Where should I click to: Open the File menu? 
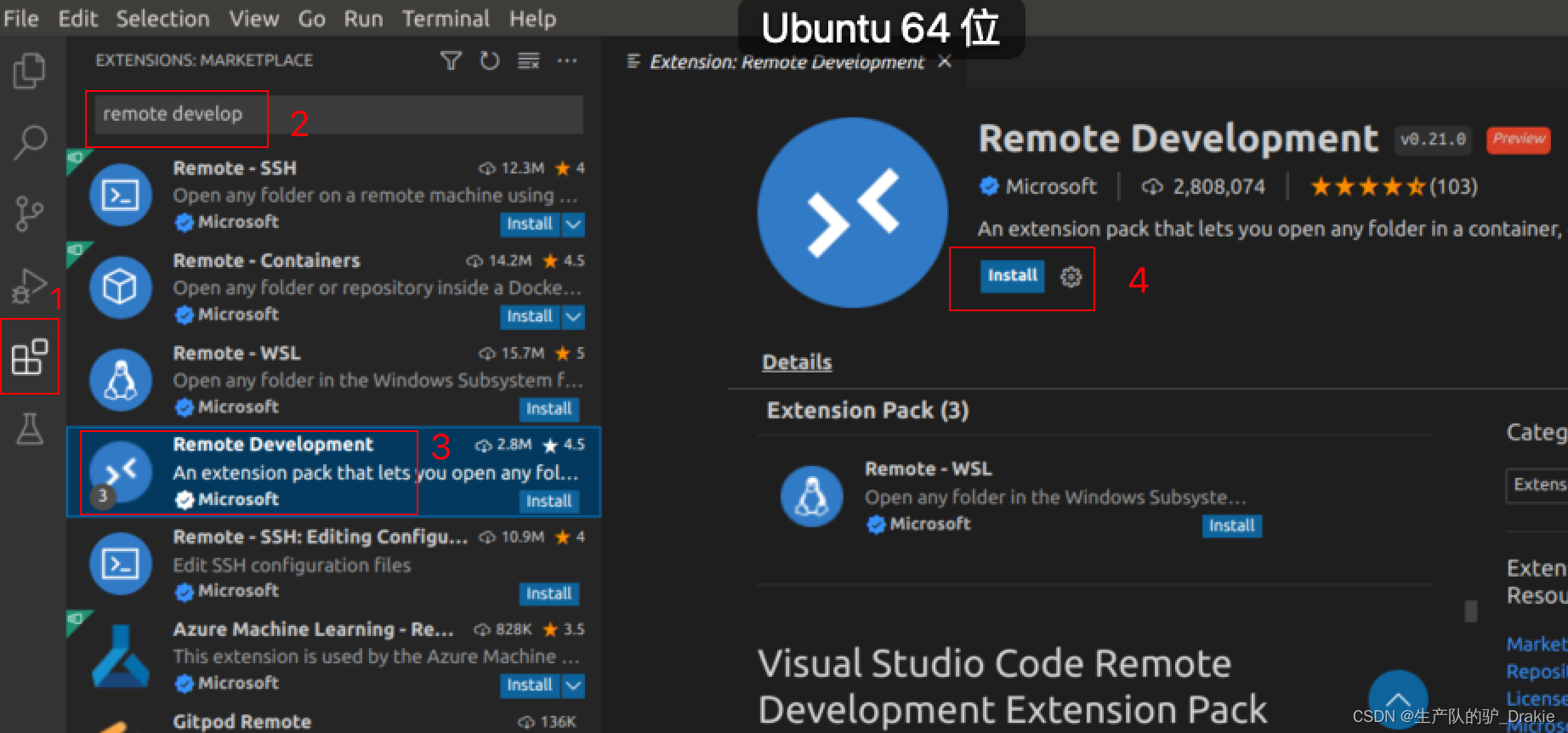(21, 19)
